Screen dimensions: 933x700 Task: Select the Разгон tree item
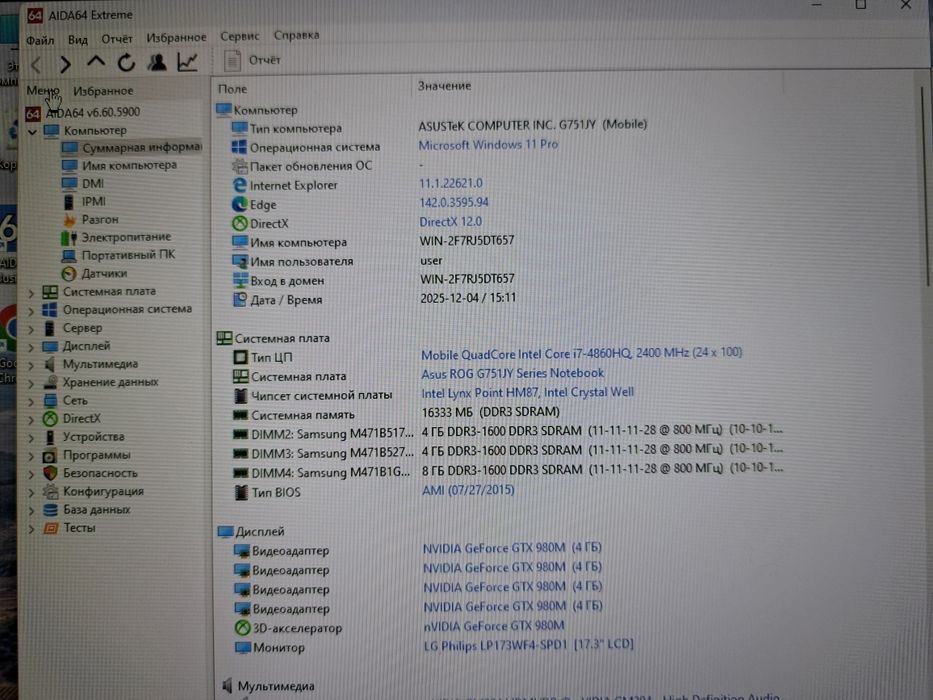pyautogui.click(x=90, y=219)
